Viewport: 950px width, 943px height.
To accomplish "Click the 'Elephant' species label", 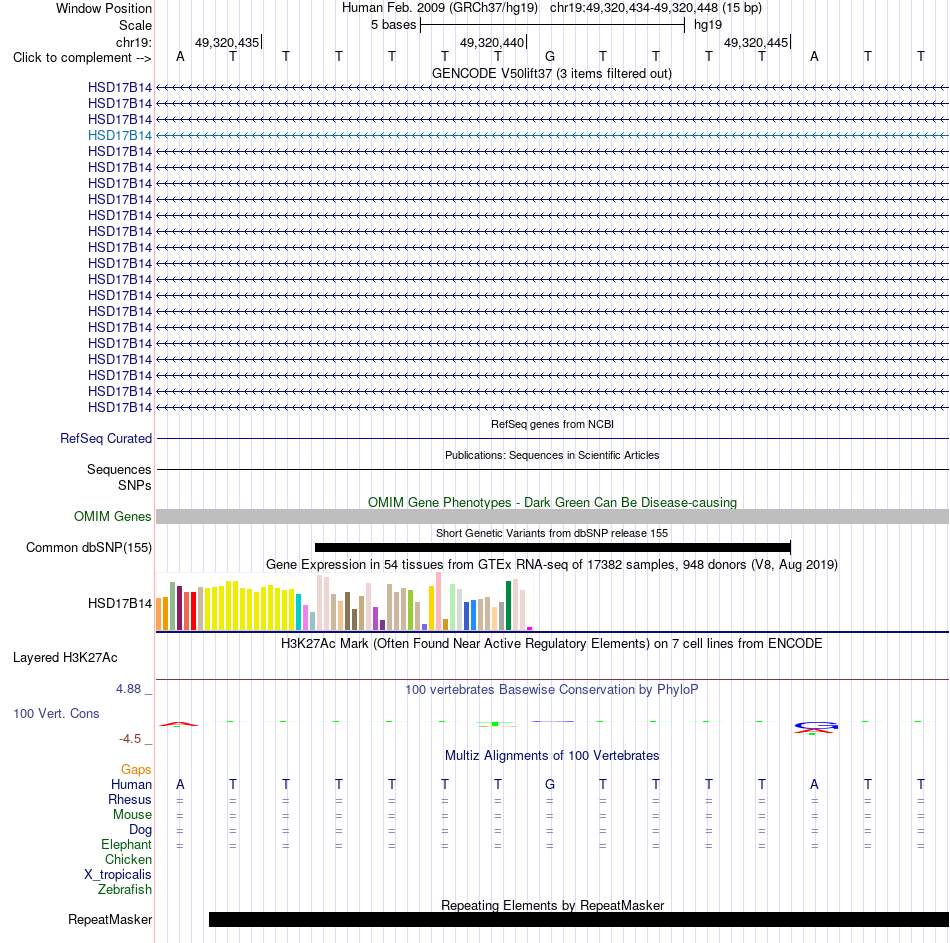I will click(126, 844).
